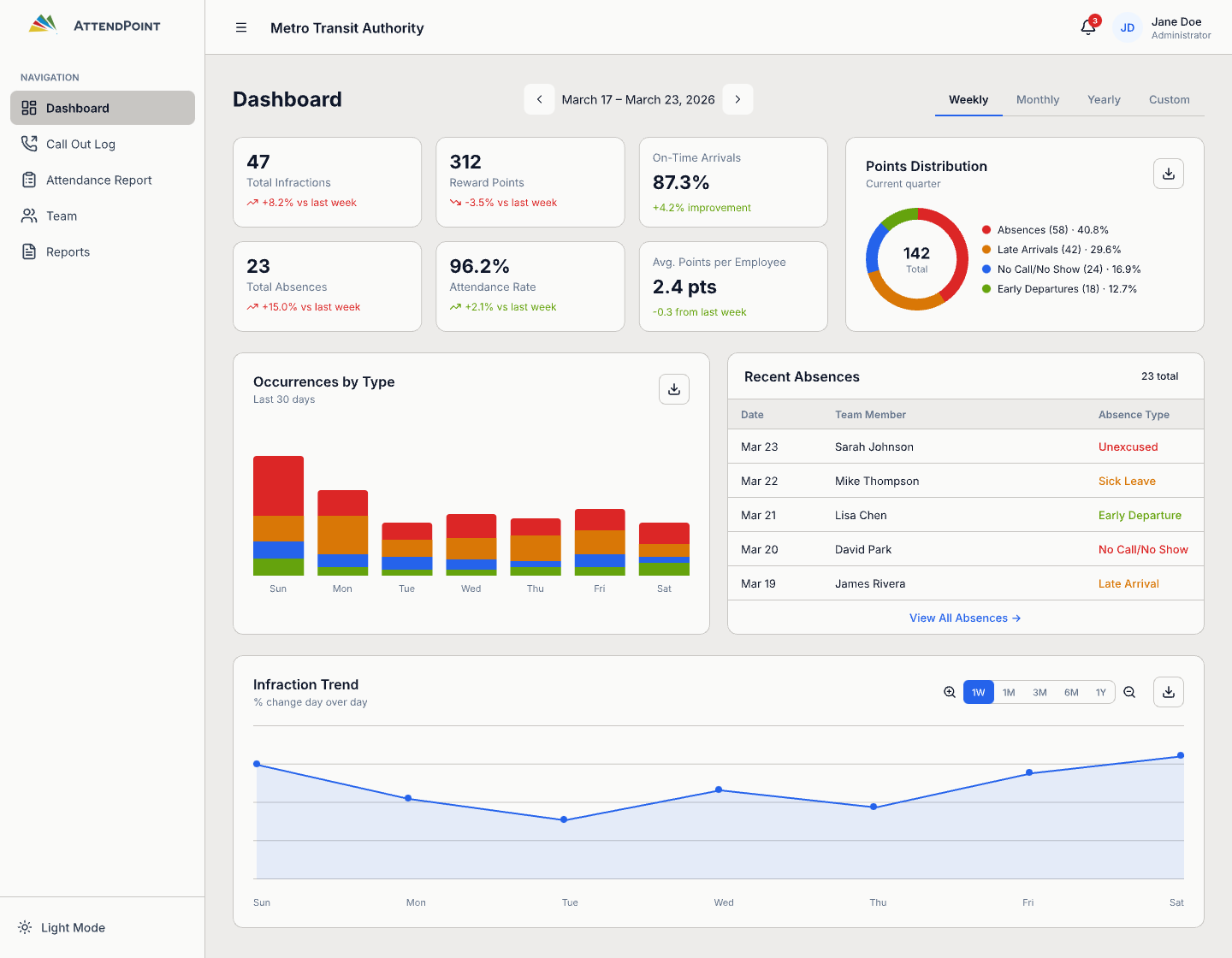Click the sun icon for Light Mode

25,927
